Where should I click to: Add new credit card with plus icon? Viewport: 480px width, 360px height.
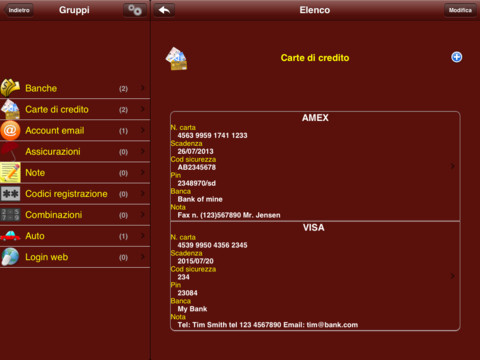[456, 57]
